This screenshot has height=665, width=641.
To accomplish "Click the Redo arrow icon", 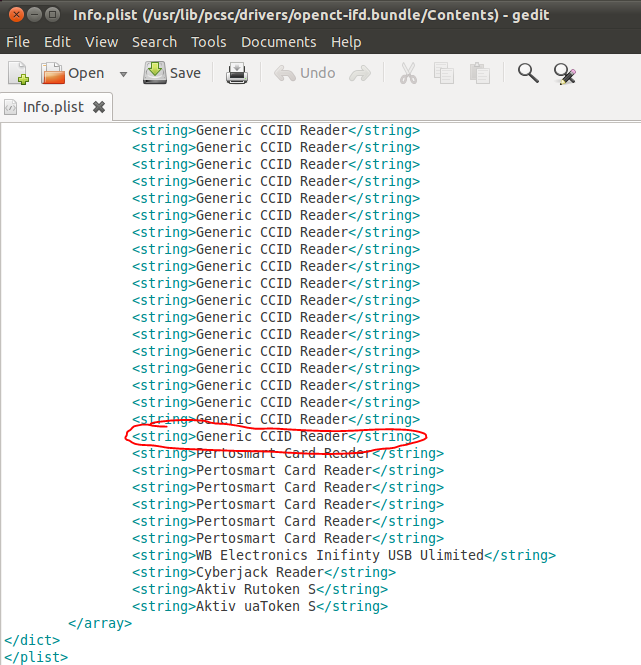I will (x=360, y=73).
